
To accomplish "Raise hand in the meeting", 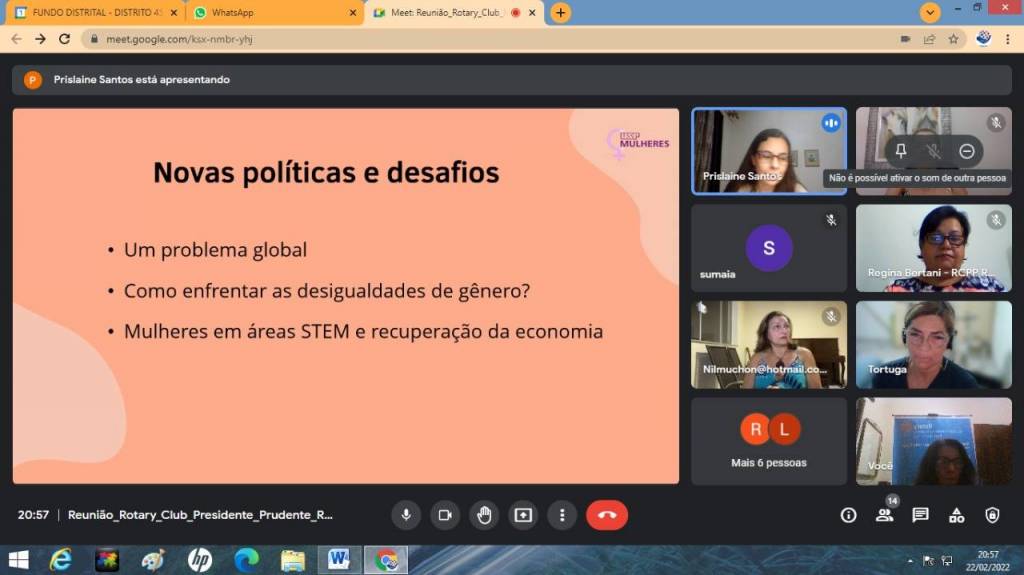I will point(484,515).
